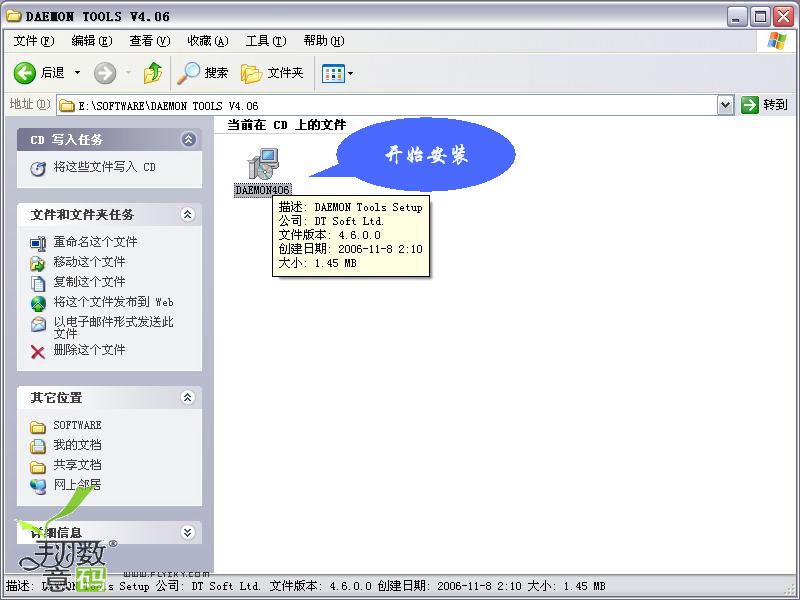Click 复制这个文件 link

click(x=89, y=282)
